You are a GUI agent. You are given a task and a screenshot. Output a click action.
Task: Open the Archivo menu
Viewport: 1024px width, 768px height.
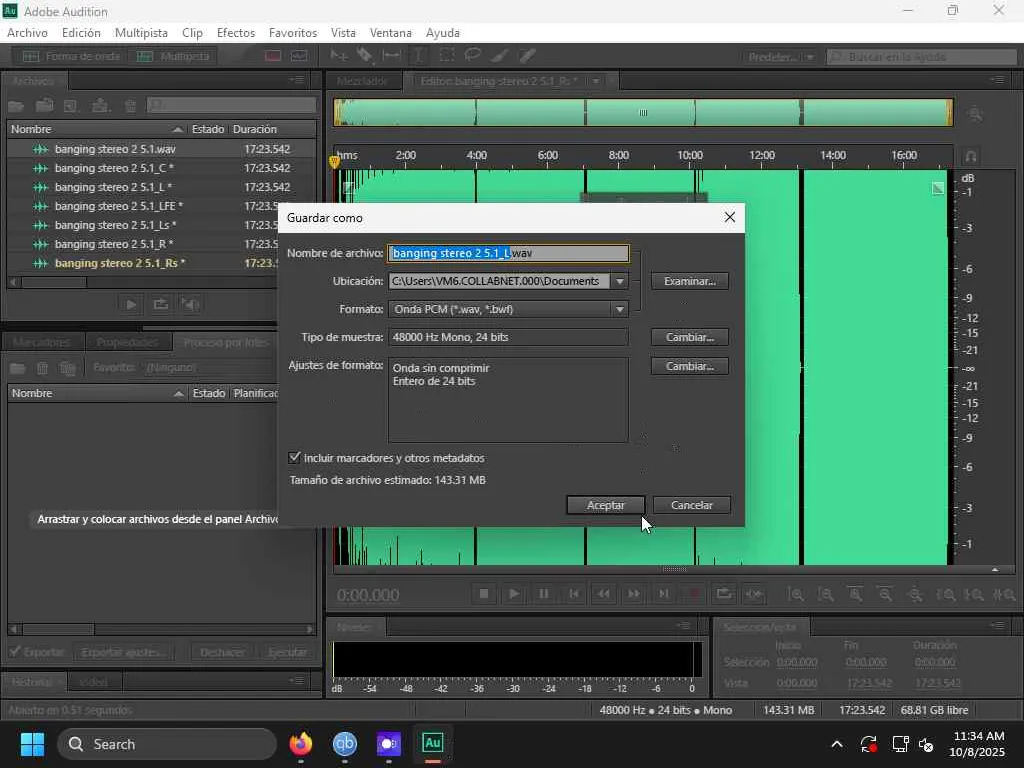27,33
